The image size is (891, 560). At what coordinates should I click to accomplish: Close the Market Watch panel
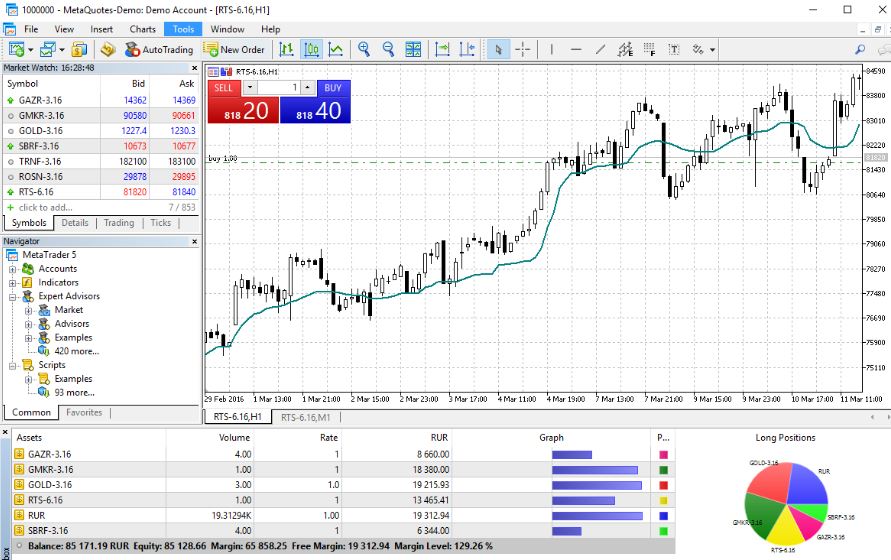point(194,68)
